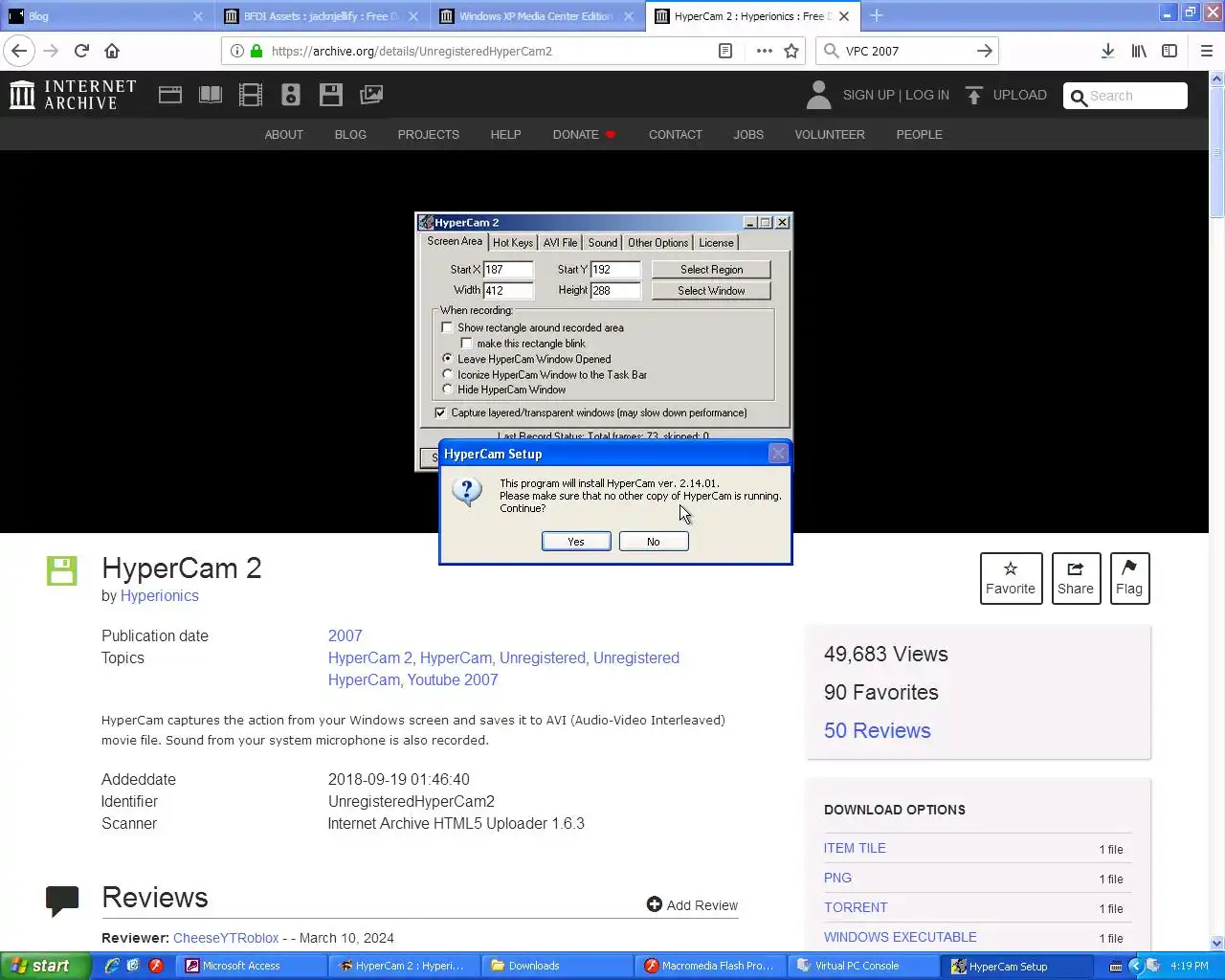This screenshot has height=980, width=1225.
Task: Click the Internet Archive search box
Action: [1125, 96]
